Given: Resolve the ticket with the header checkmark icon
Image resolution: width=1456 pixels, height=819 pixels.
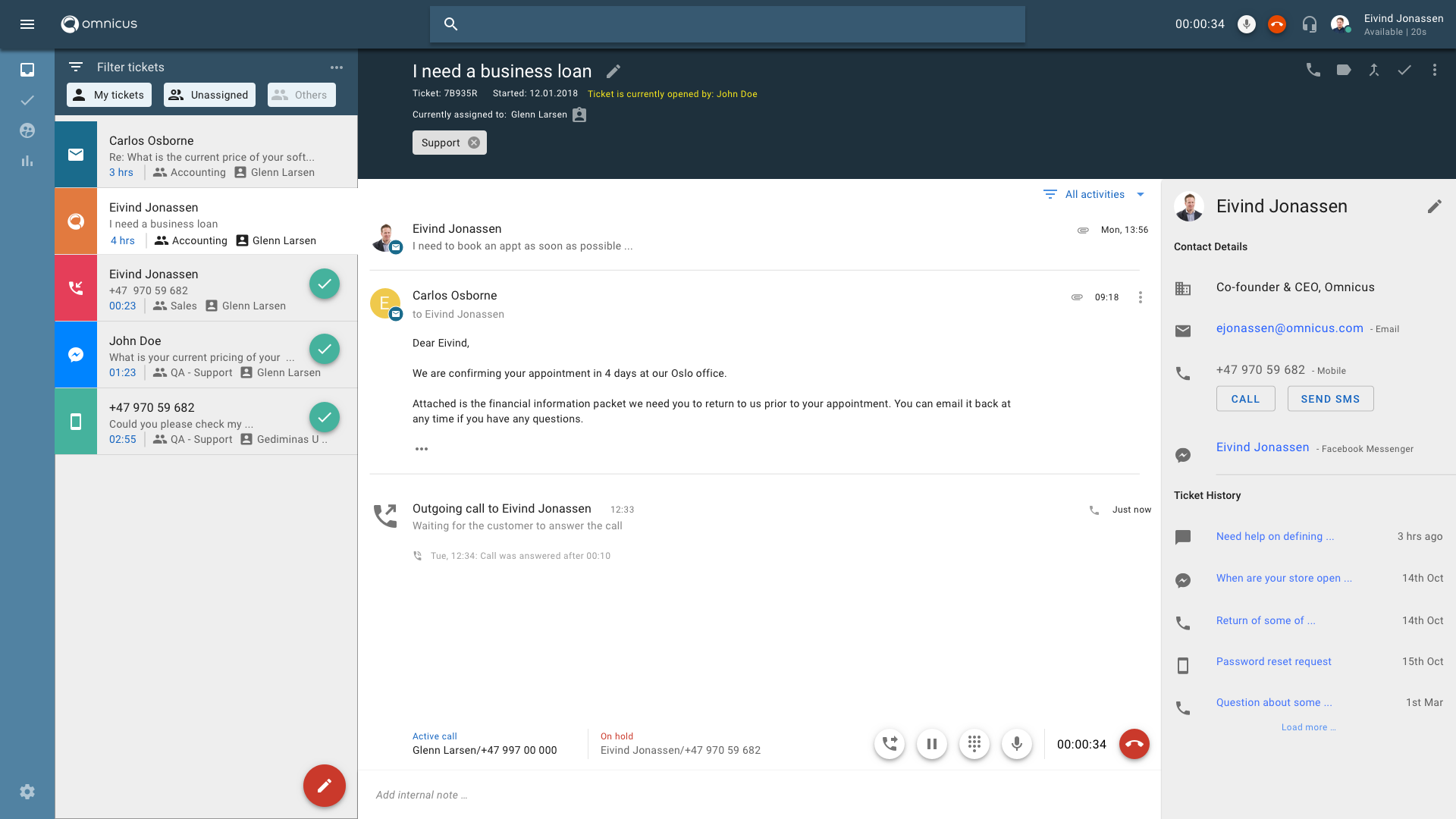Looking at the screenshot, I should 1404,69.
